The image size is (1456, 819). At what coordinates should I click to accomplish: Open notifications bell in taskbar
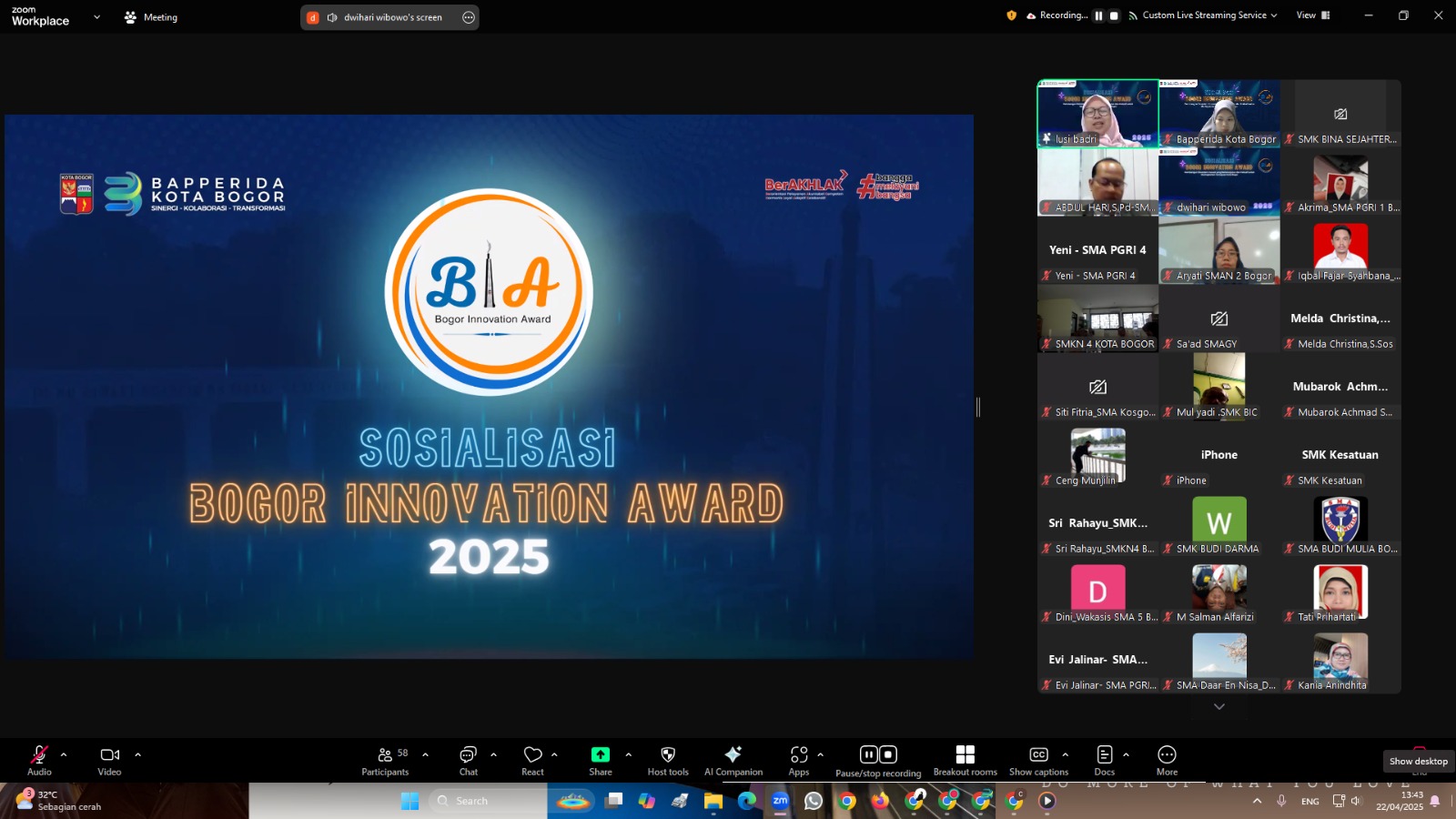[1435, 801]
